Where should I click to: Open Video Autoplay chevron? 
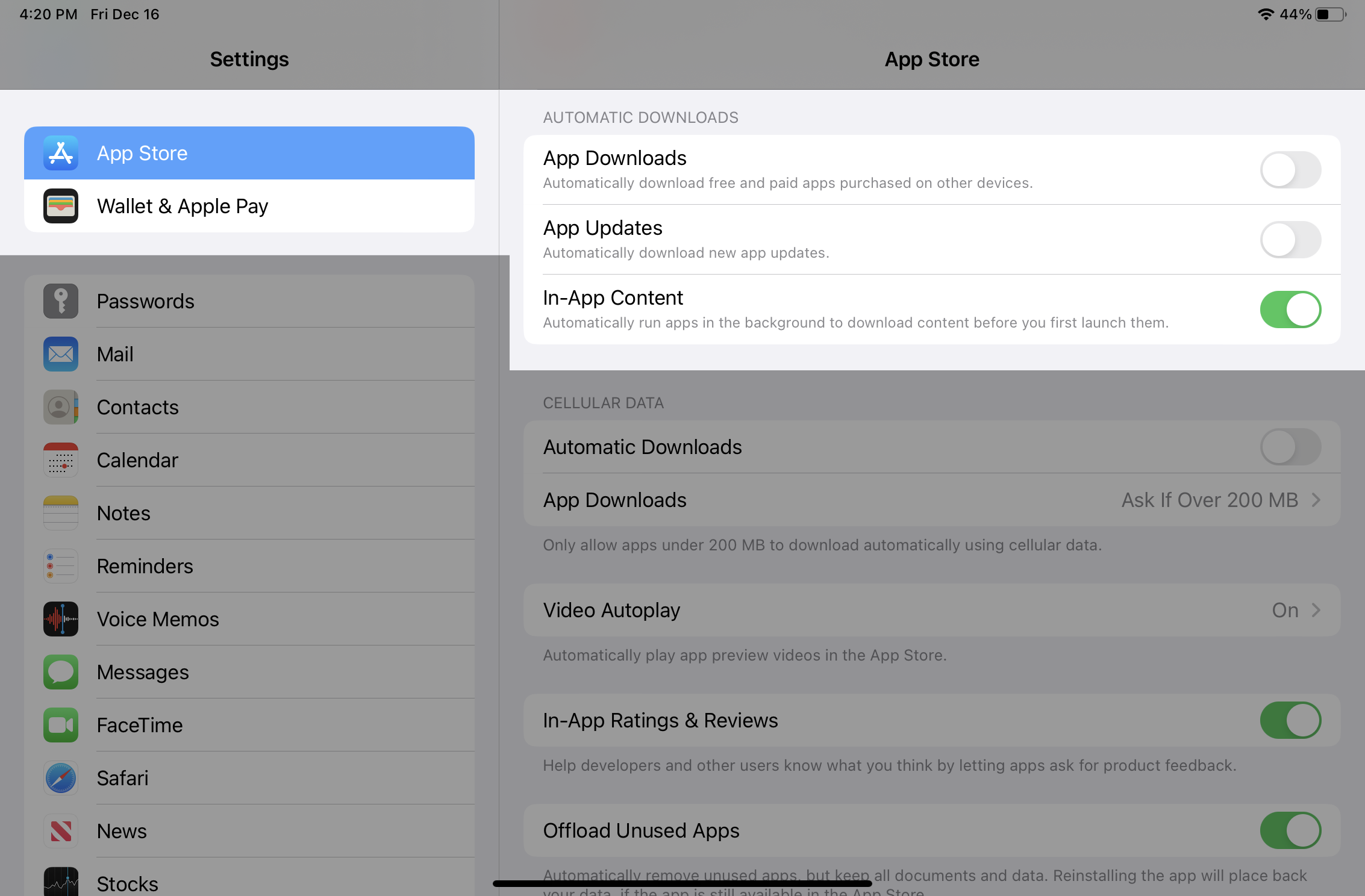[1316, 610]
